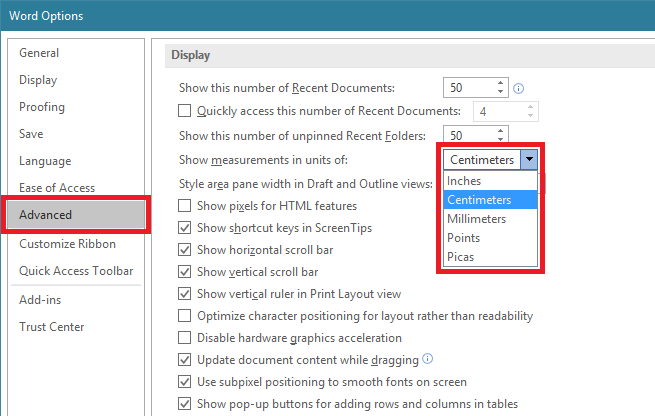
Task: Choose Centimeters from the units list
Action: click(x=490, y=200)
